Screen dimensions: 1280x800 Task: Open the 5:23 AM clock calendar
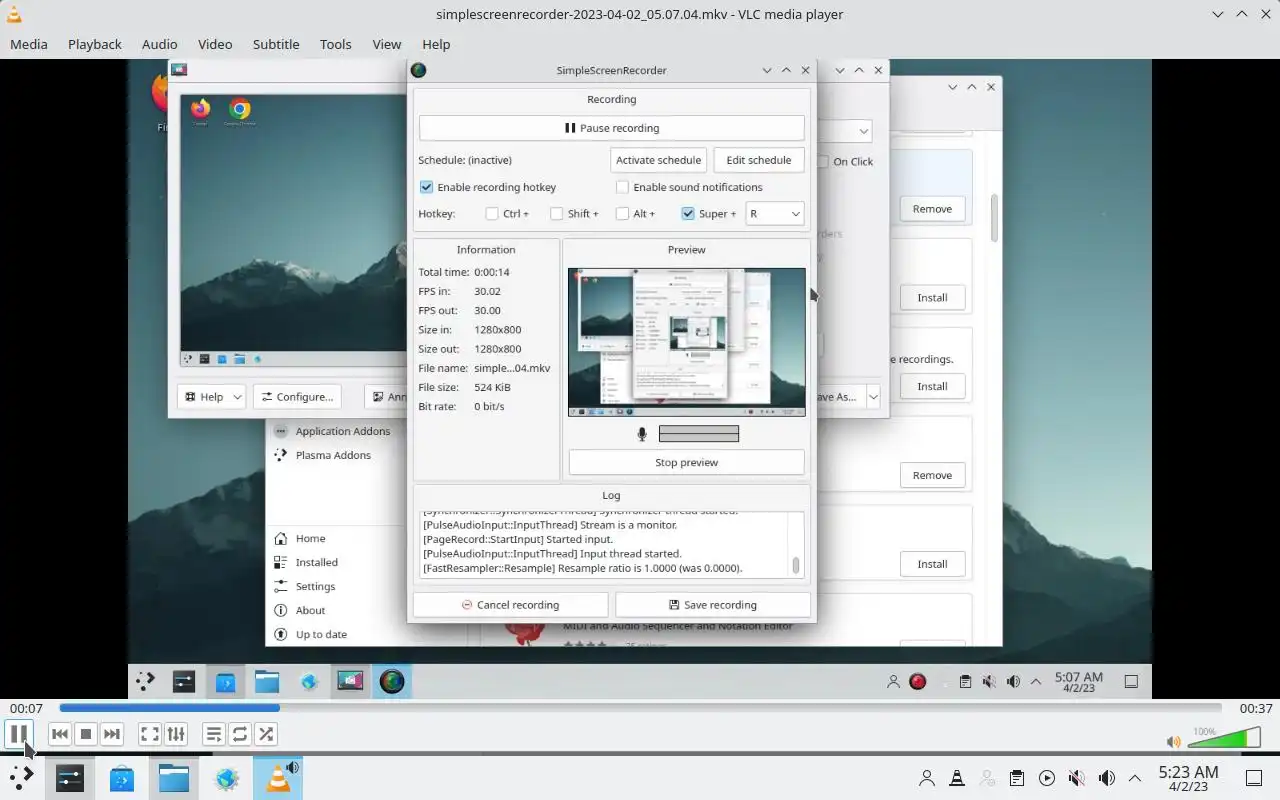pos(1188,778)
